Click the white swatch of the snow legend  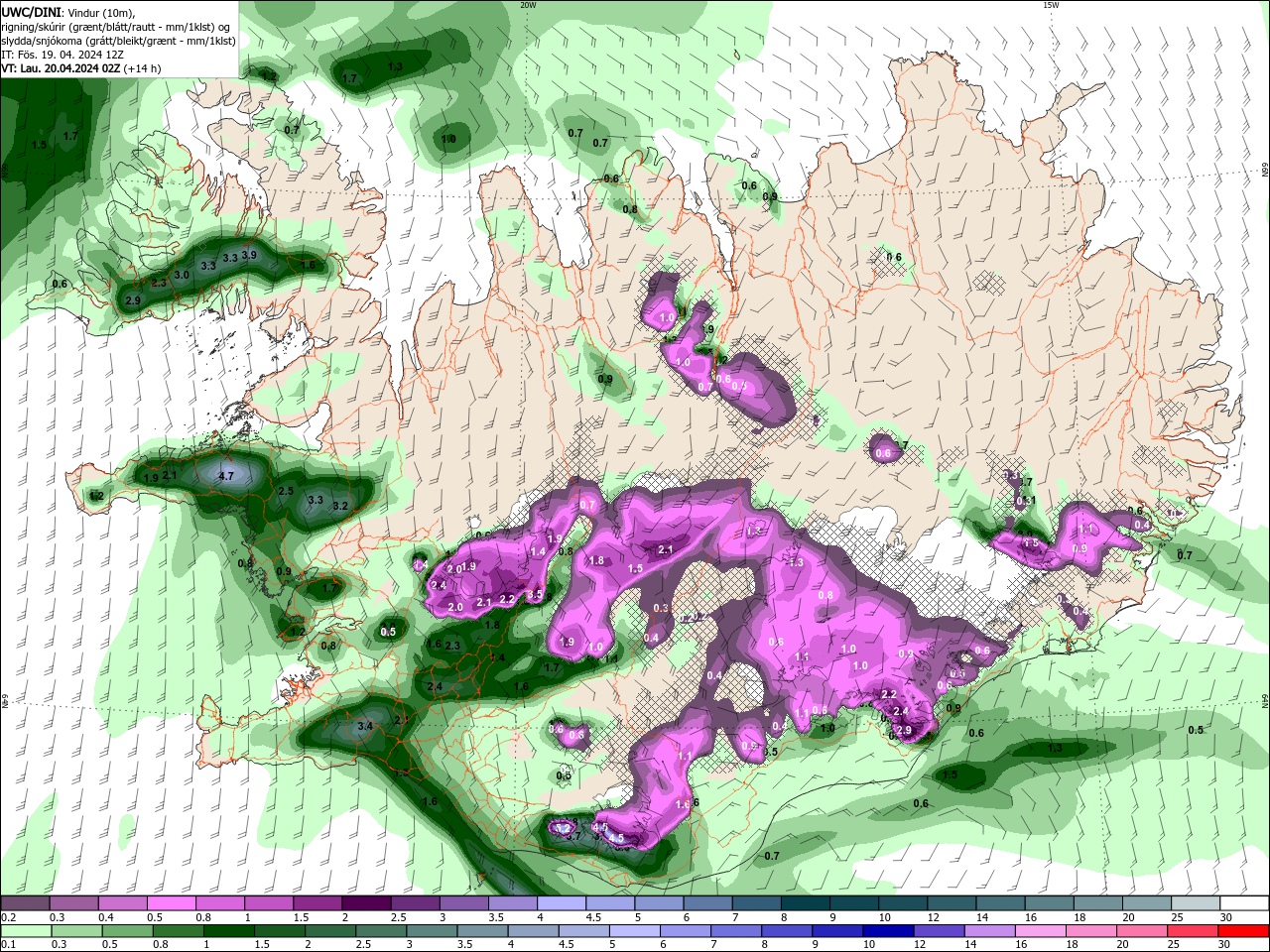1245,903
